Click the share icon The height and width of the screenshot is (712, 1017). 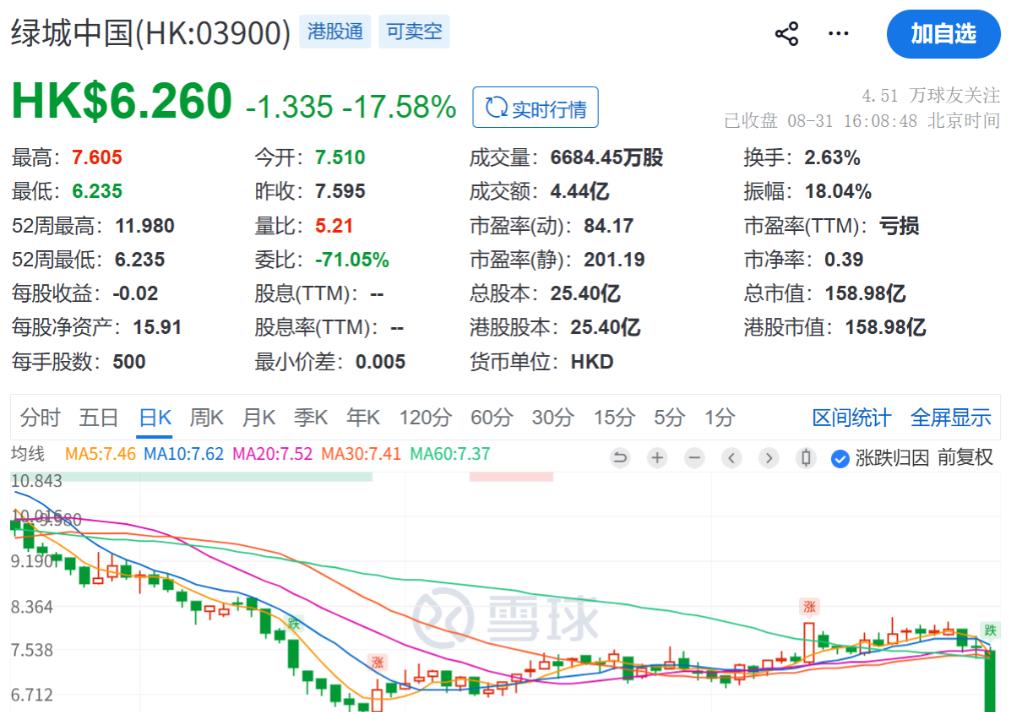[786, 34]
